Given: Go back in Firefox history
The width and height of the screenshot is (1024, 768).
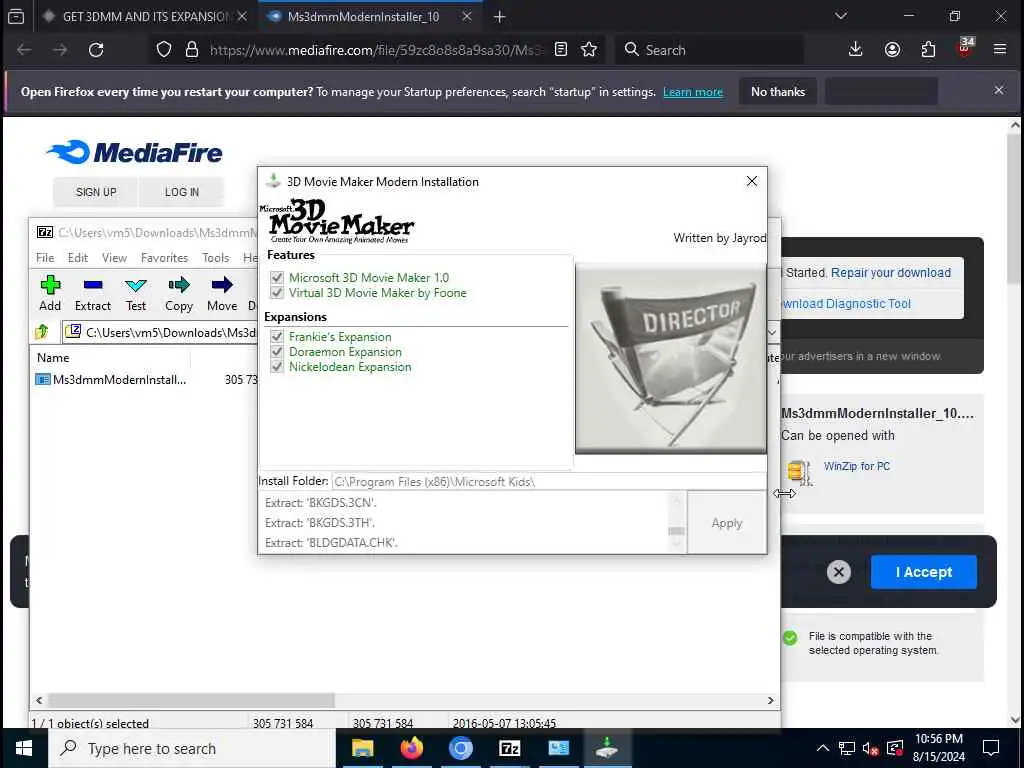Looking at the screenshot, I should [24, 50].
